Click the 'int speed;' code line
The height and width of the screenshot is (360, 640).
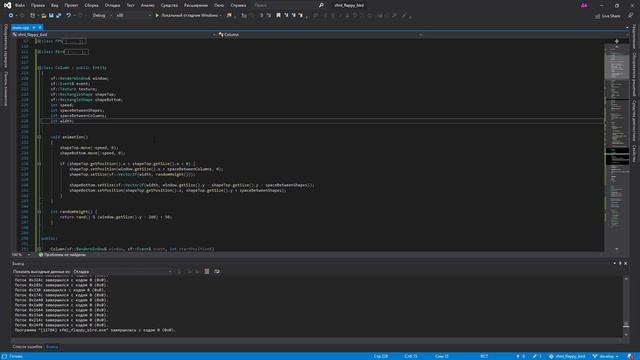coord(62,105)
